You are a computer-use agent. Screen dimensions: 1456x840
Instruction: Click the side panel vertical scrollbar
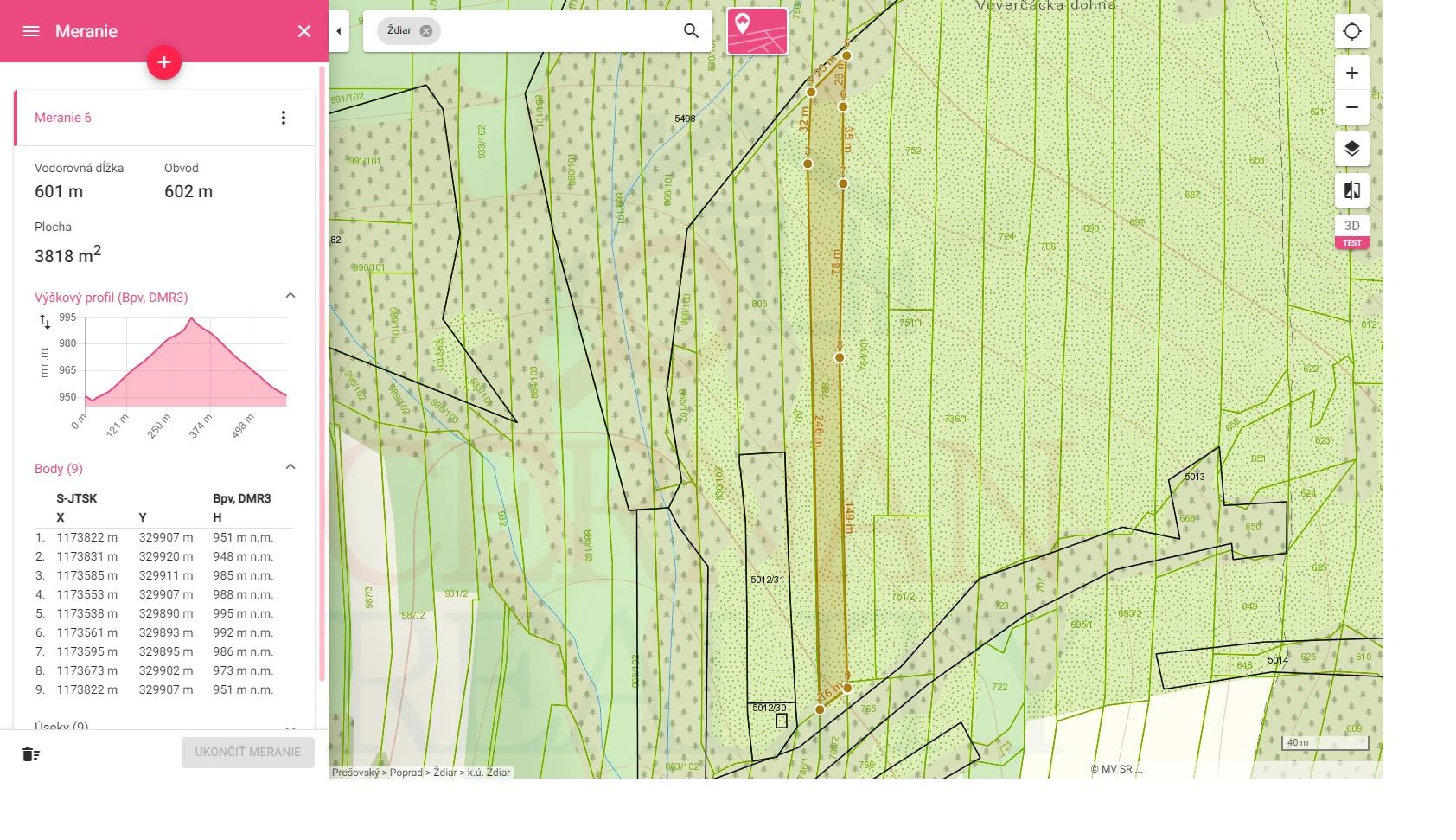[322, 372]
